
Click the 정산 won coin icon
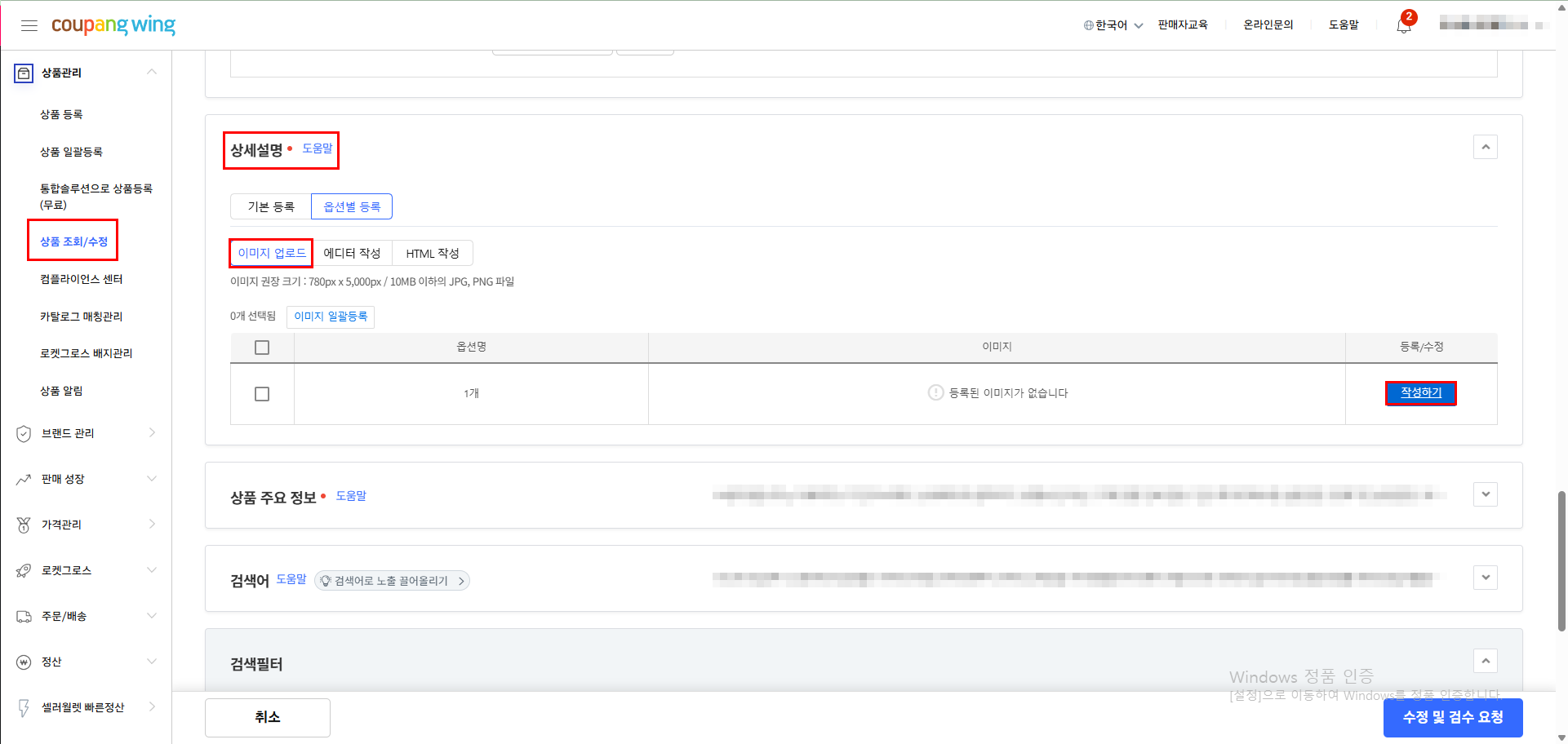coord(24,662)
